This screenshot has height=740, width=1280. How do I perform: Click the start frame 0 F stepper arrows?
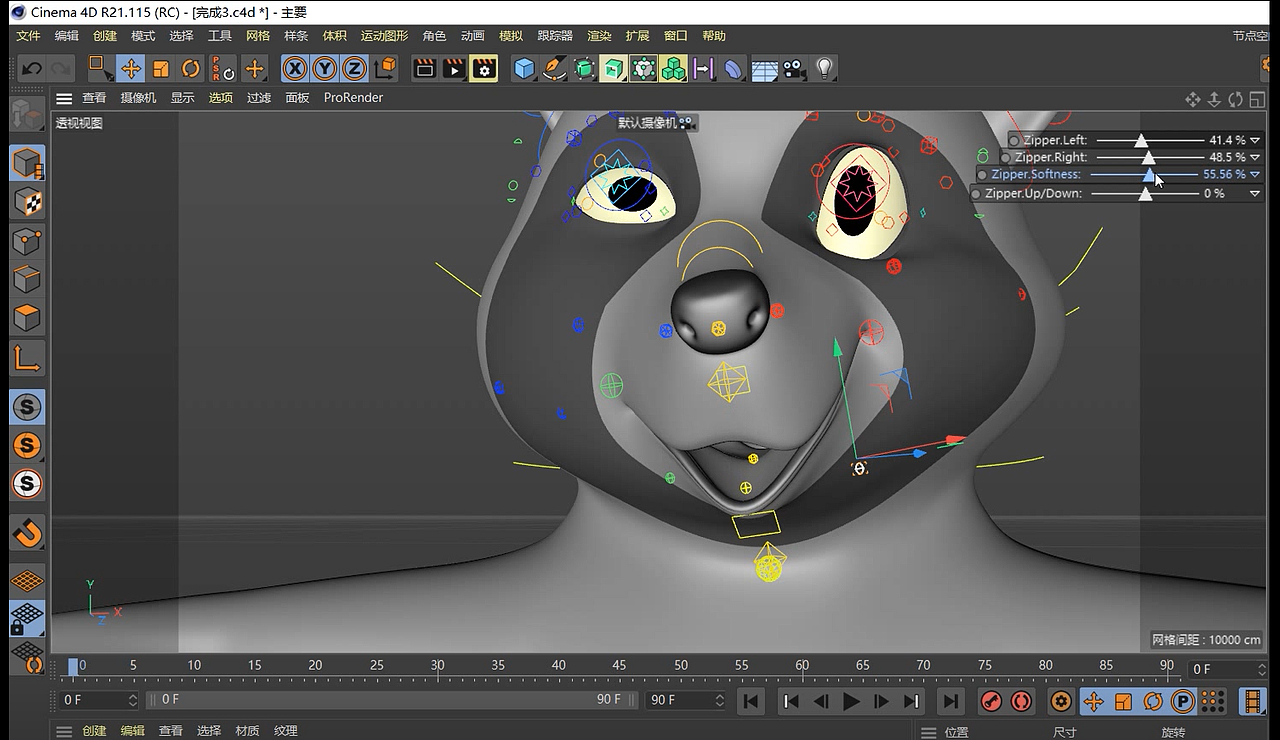[133, 700]
